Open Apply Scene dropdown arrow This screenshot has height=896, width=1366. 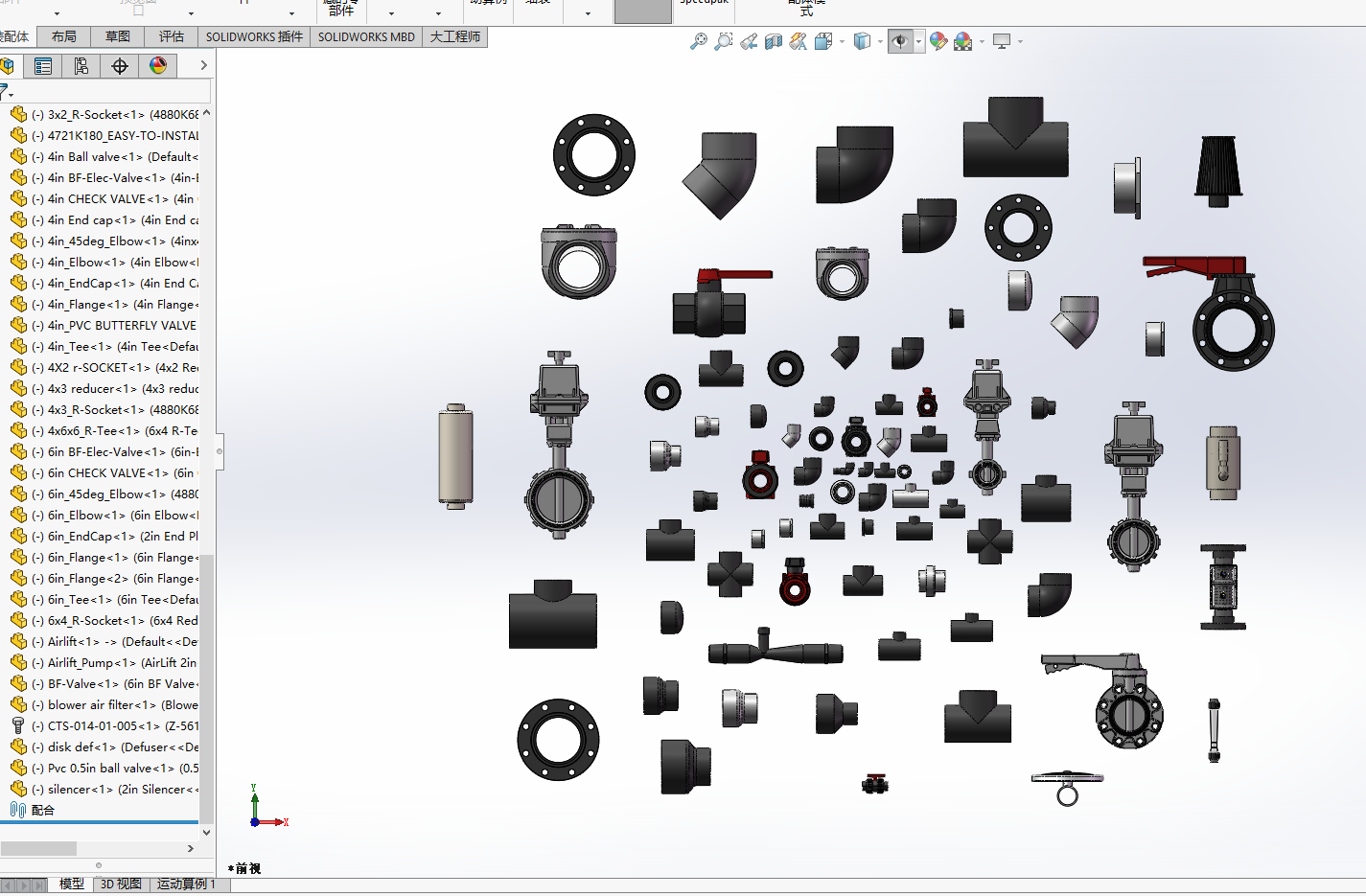tap(982, 41)
